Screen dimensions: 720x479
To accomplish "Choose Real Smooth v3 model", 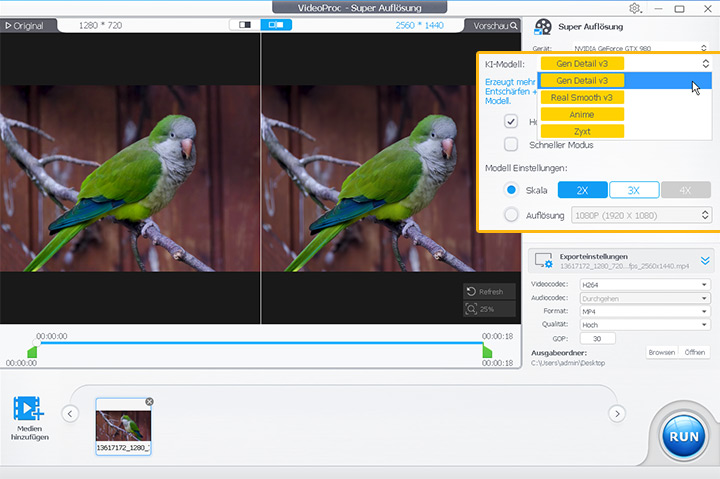I will click(x=625, y=97).
